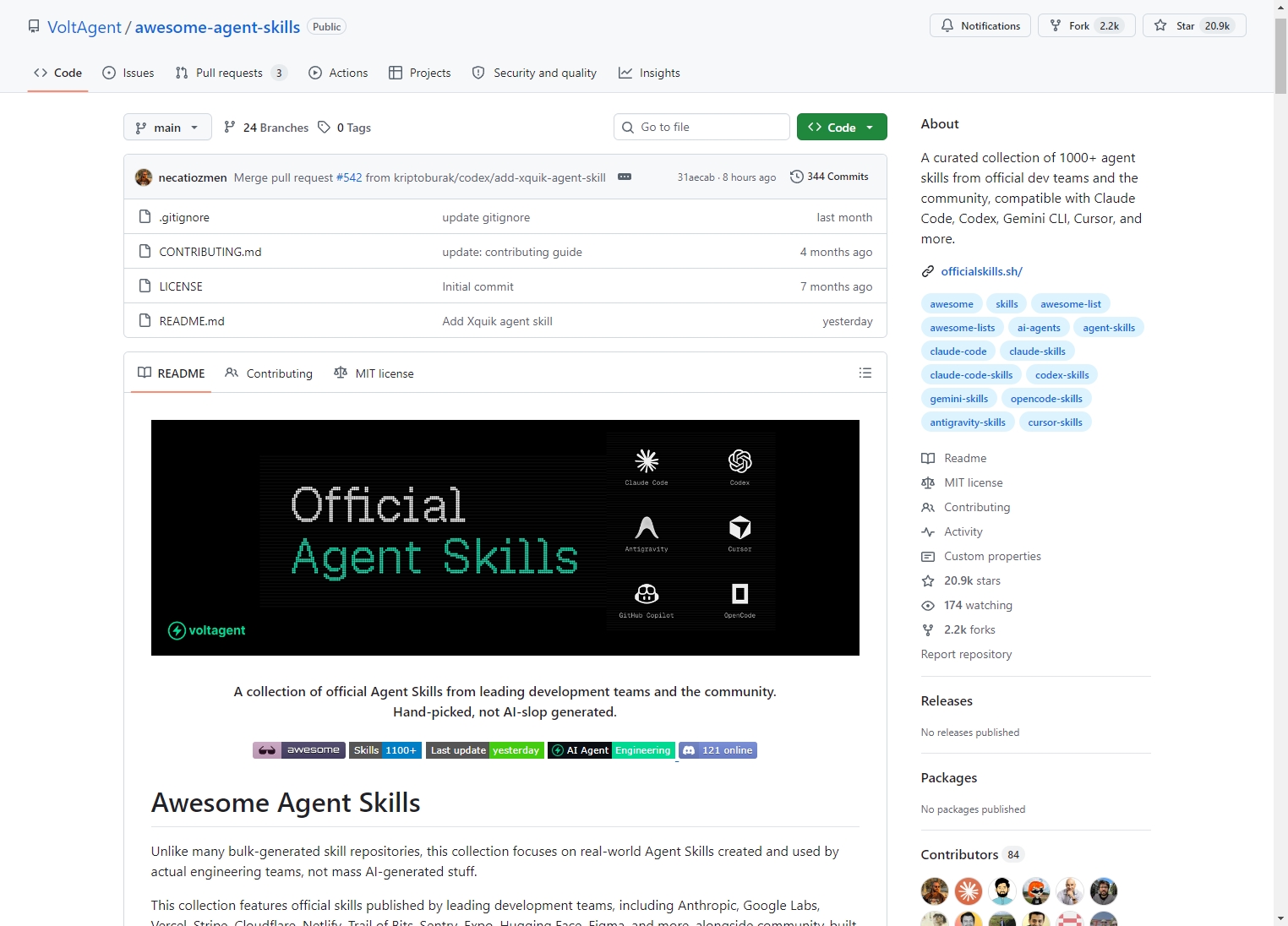
Task: Open the 'Initial commit' commit message
Action: [x=478, y=286]
